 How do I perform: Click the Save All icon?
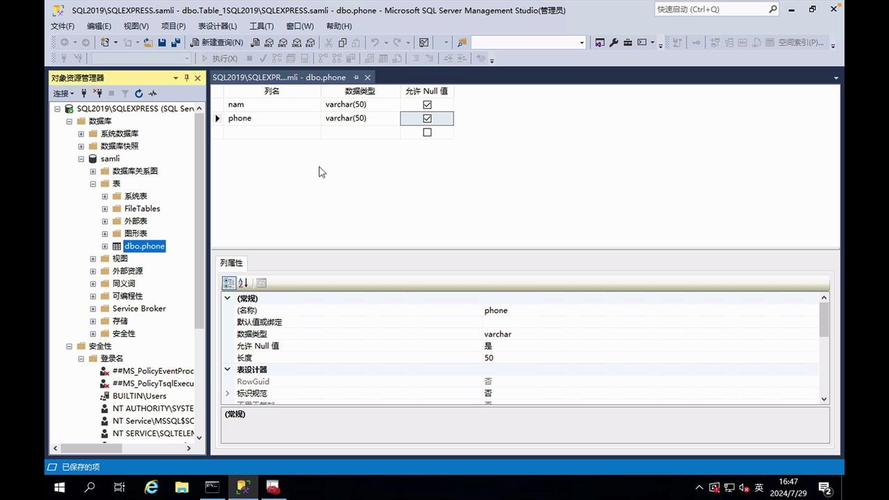coord(176,43)
